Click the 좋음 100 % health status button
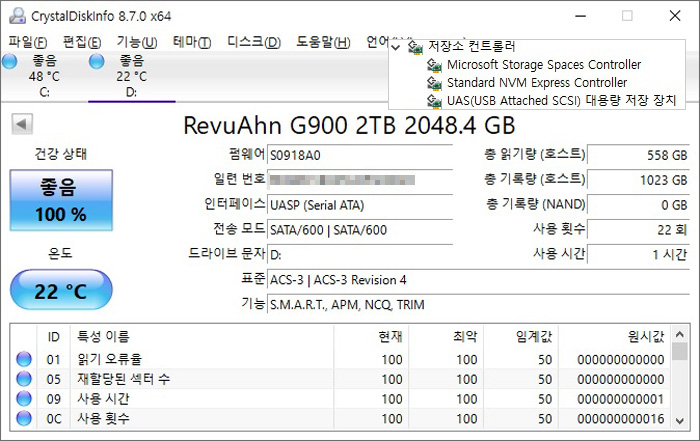Screen dimensions: 700x441 tap(61, 200)
